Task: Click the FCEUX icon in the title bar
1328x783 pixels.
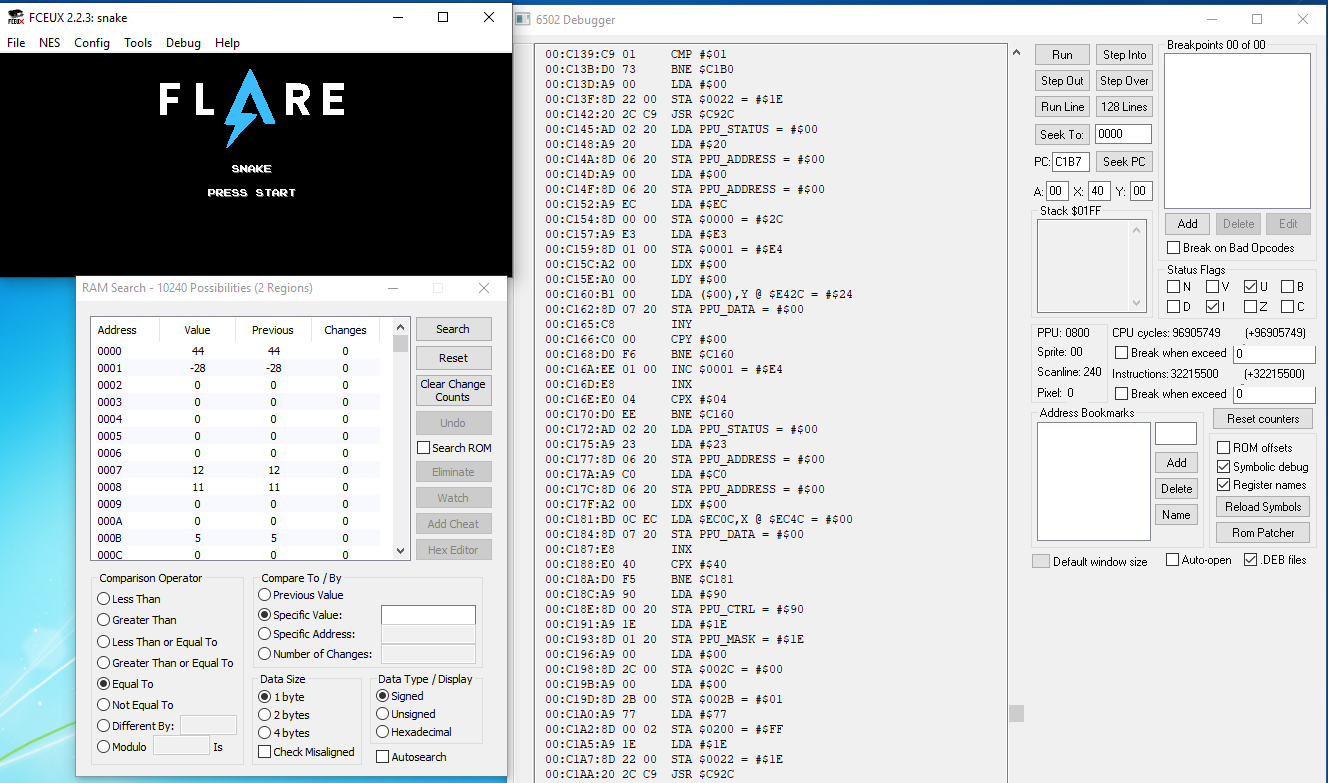Action: point(17,18)
